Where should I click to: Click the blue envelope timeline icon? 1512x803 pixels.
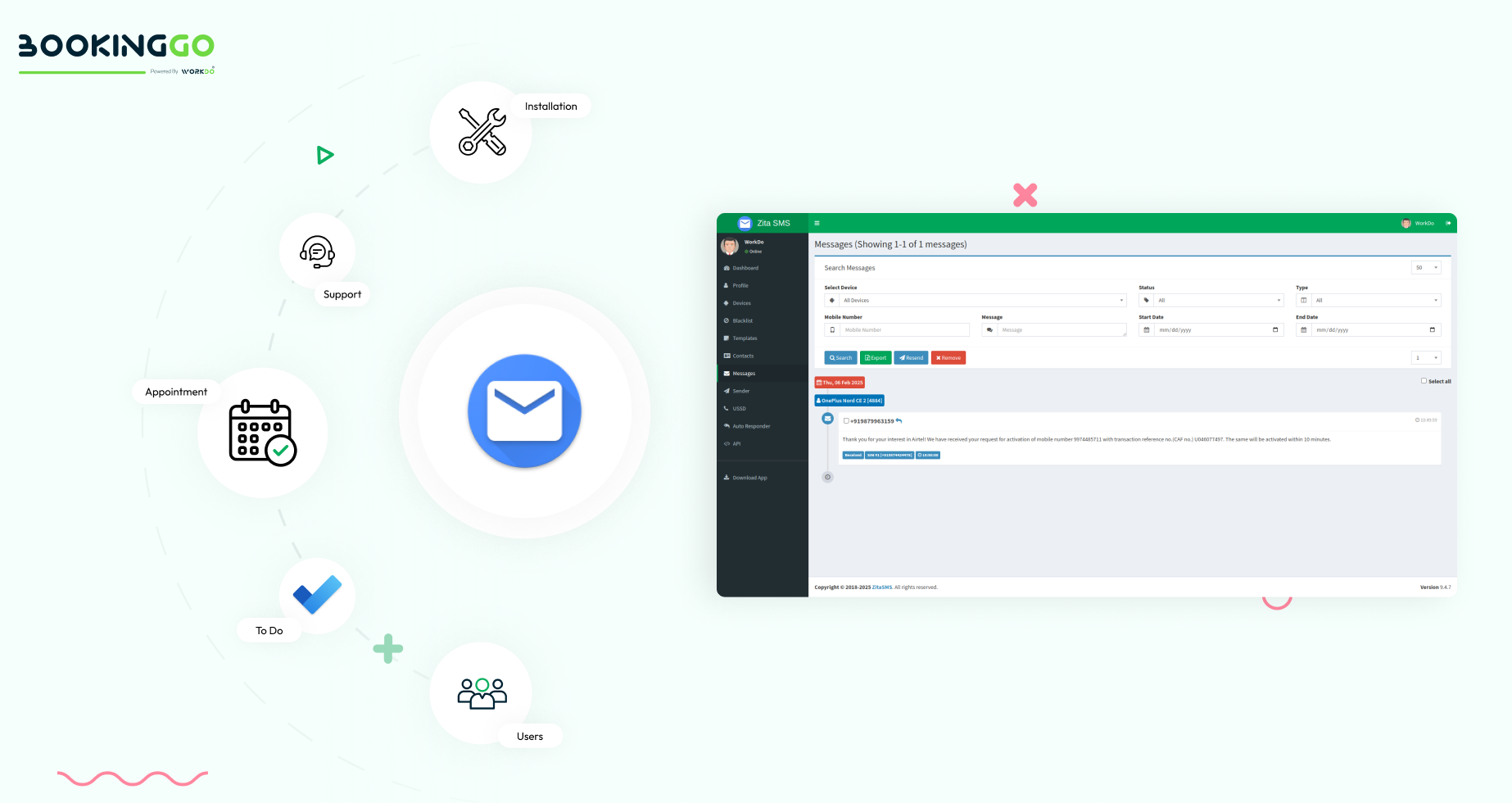tap(827, 419)
